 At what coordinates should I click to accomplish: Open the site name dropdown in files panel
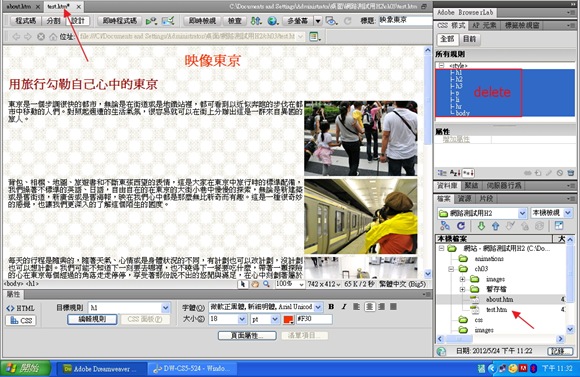tap(522, 213)
